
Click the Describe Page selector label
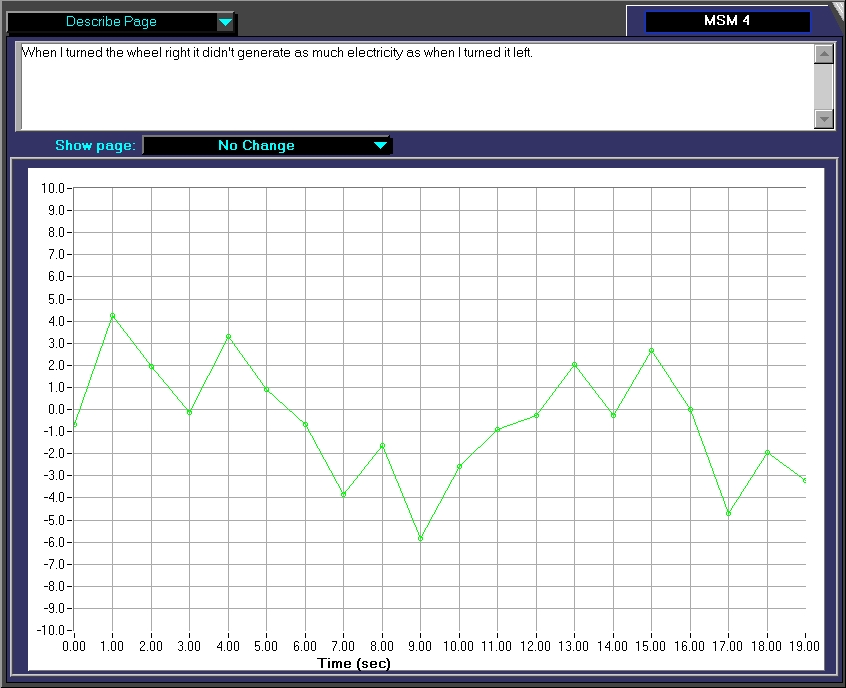111,22
